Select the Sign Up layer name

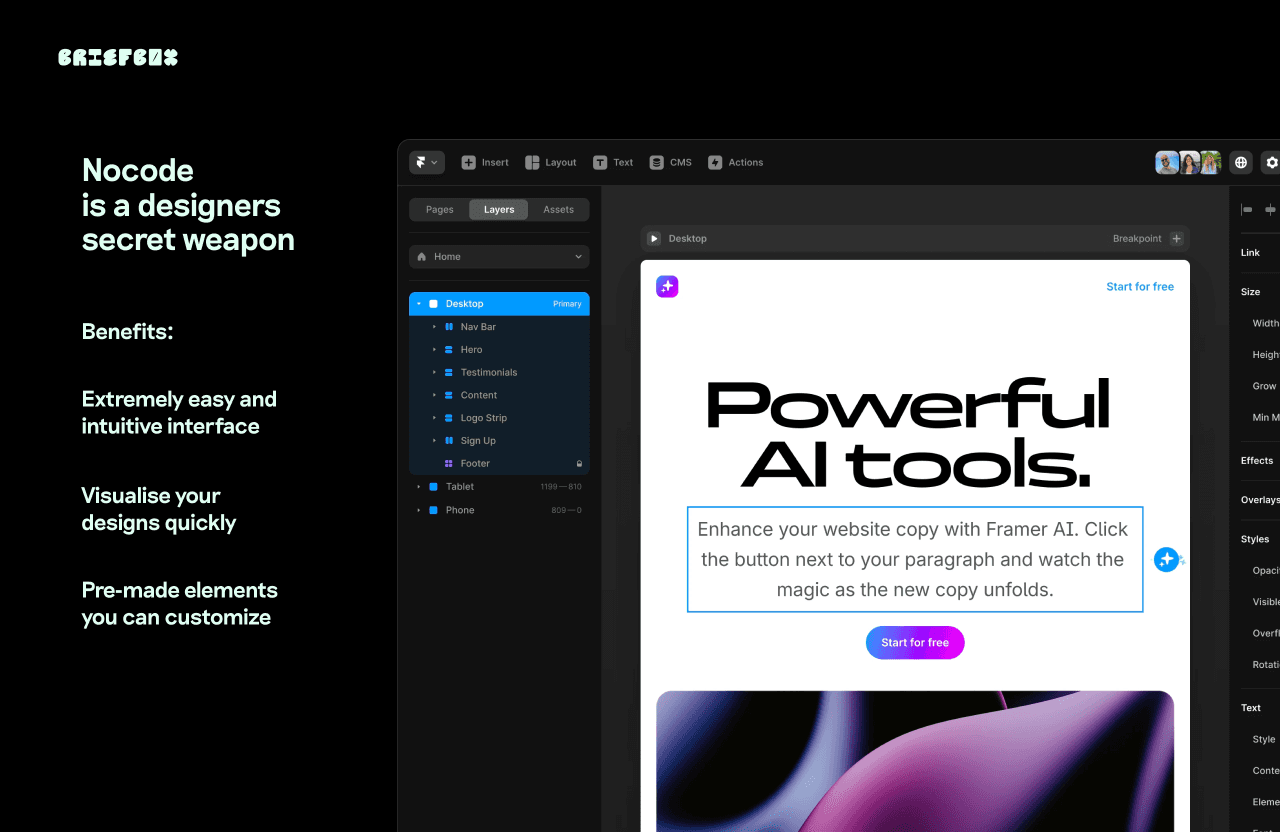tap(478, 441)
